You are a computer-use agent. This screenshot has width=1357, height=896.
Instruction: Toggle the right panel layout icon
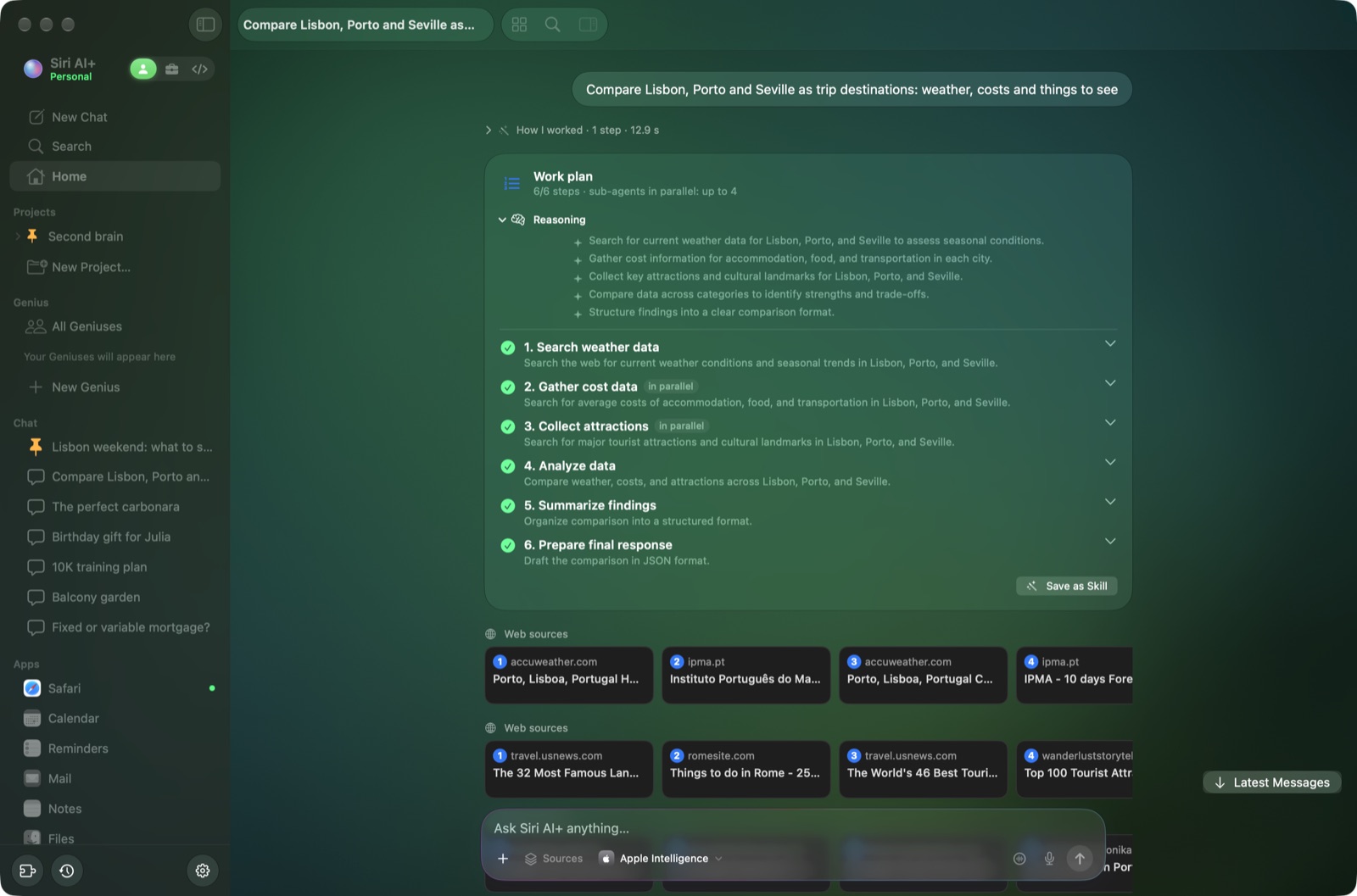(588, 25)
